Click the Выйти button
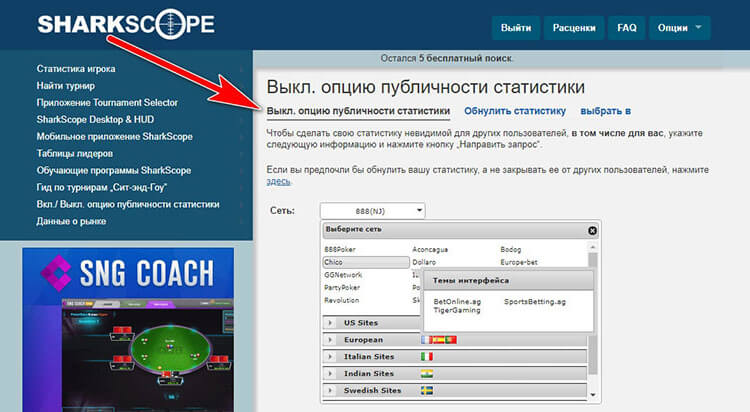The height and width of the screenshot is (412, 750). pos(516,28)
